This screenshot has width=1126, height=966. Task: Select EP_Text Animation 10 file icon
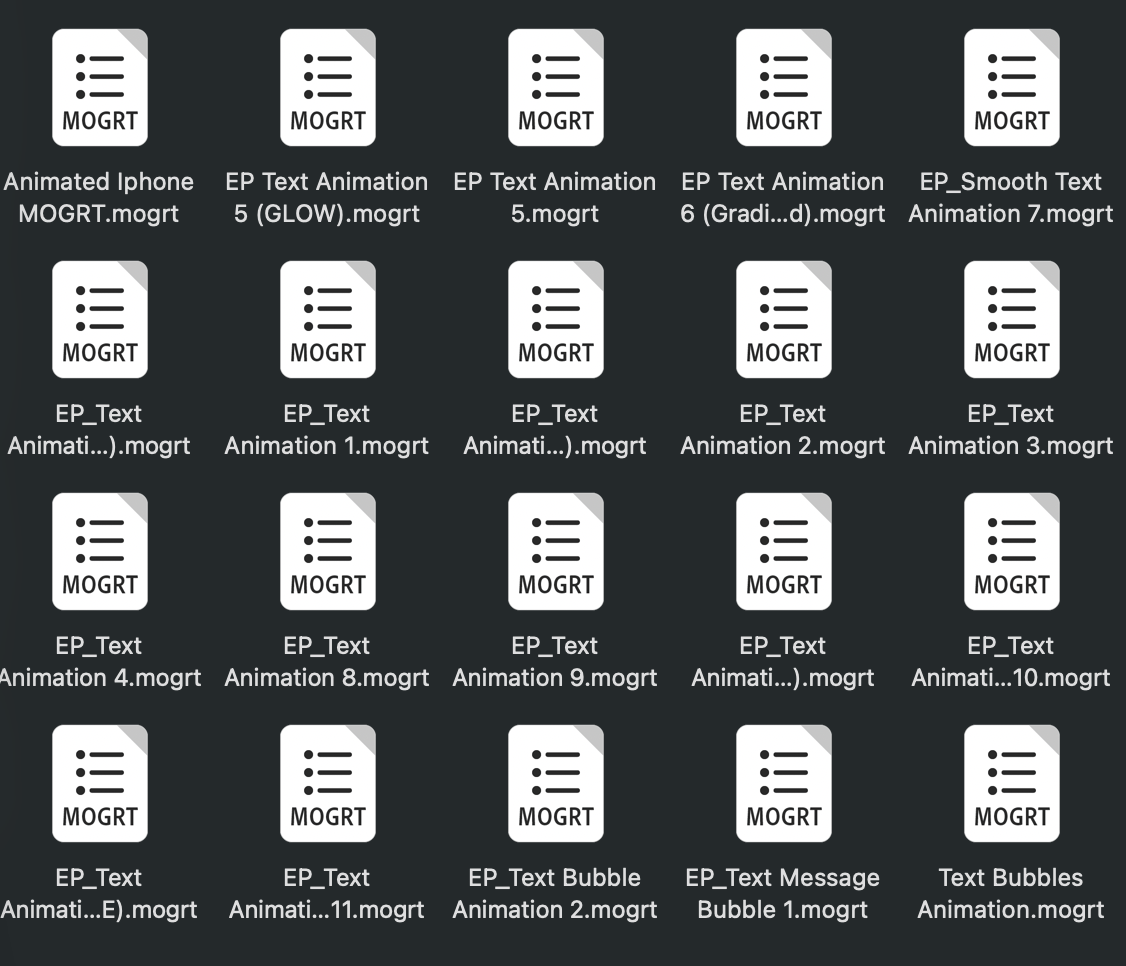pyautogui.click(x=1012, y=552)
